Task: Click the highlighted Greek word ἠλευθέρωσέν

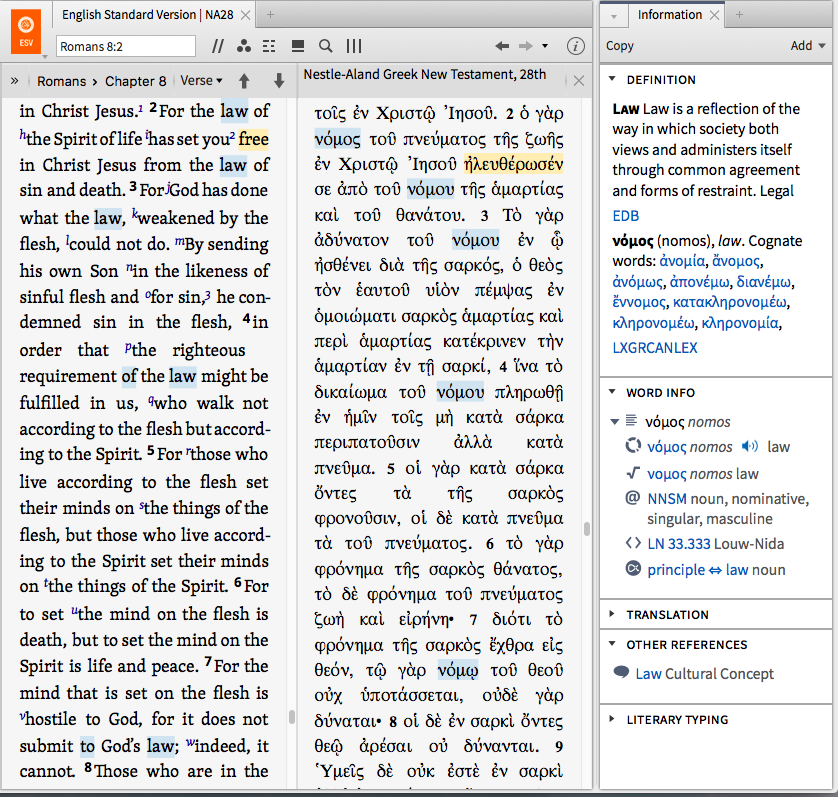Action: tap(513, 164)
